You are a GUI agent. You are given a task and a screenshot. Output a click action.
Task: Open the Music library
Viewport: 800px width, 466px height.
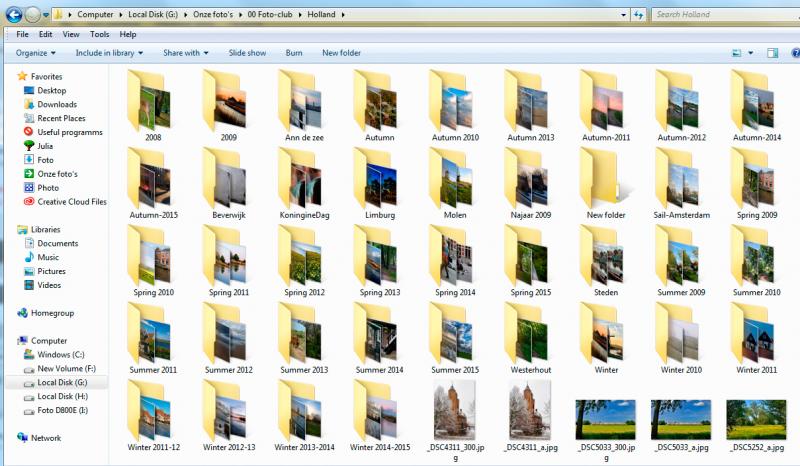48,257
